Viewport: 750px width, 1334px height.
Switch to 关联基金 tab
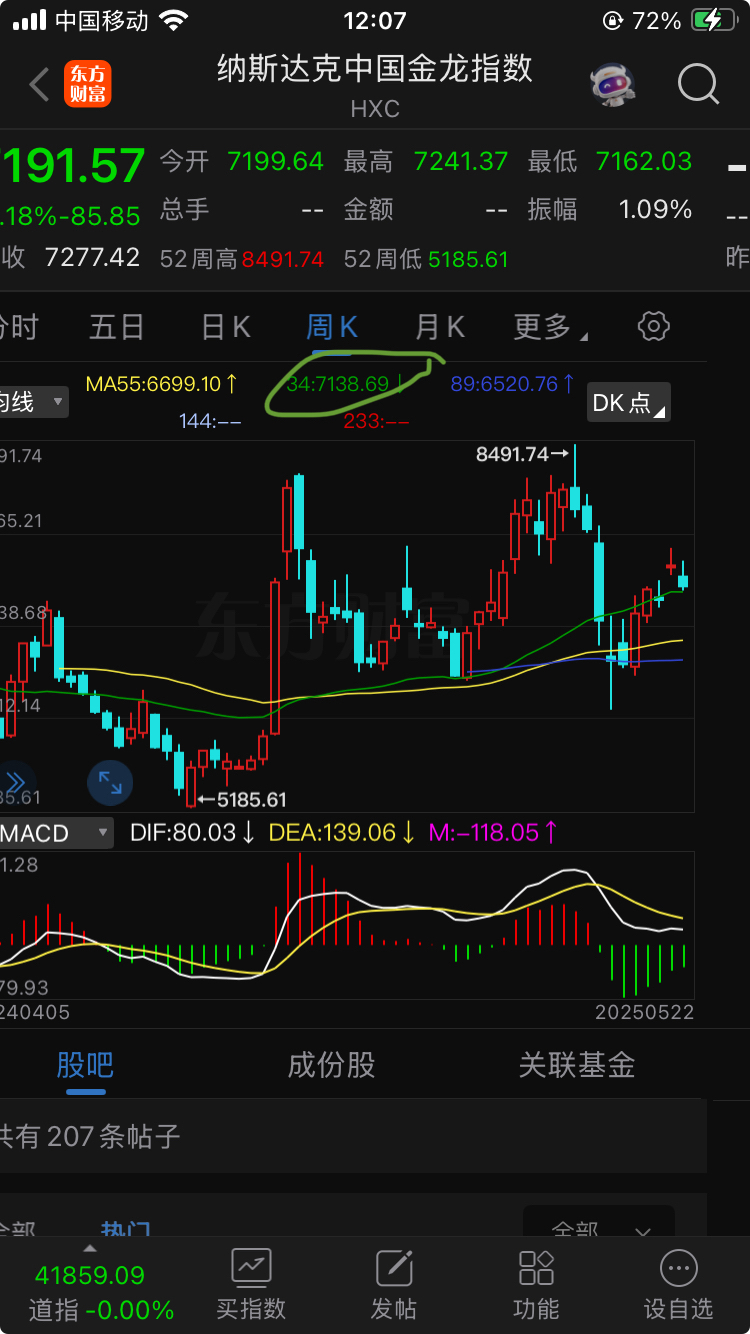coord(577,1065)
